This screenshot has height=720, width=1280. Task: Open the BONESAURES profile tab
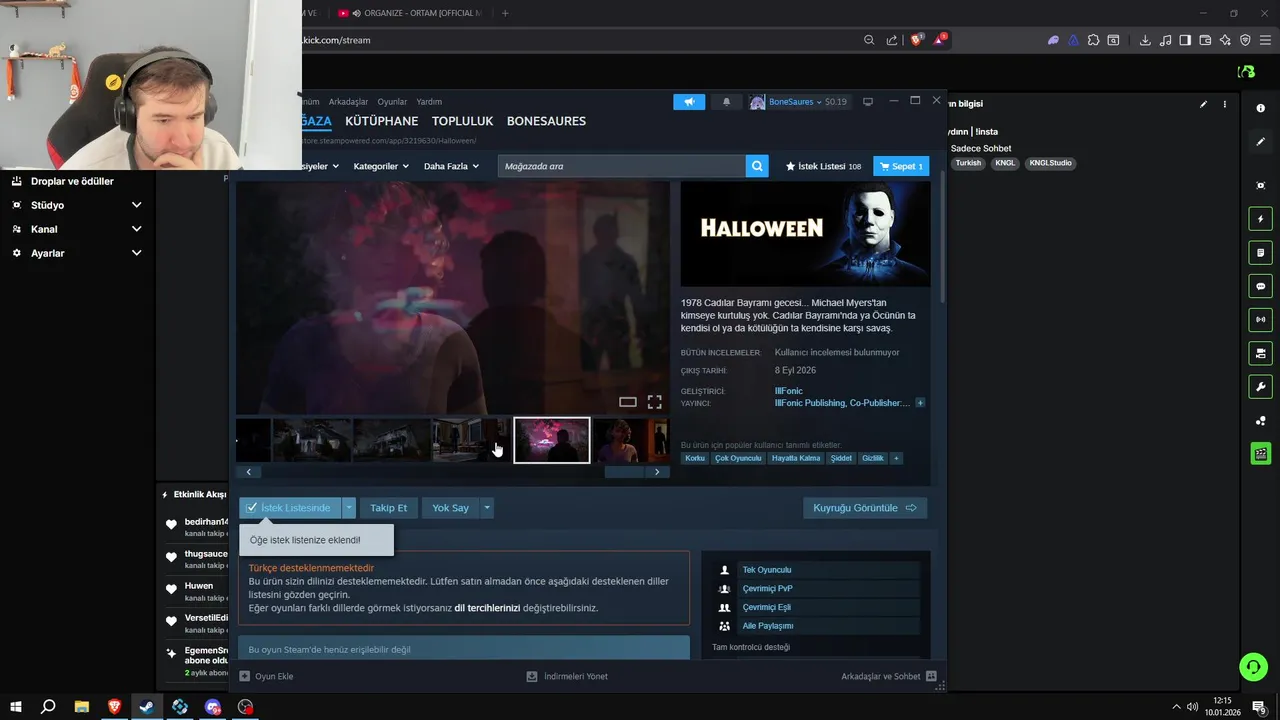coord(546,121)
